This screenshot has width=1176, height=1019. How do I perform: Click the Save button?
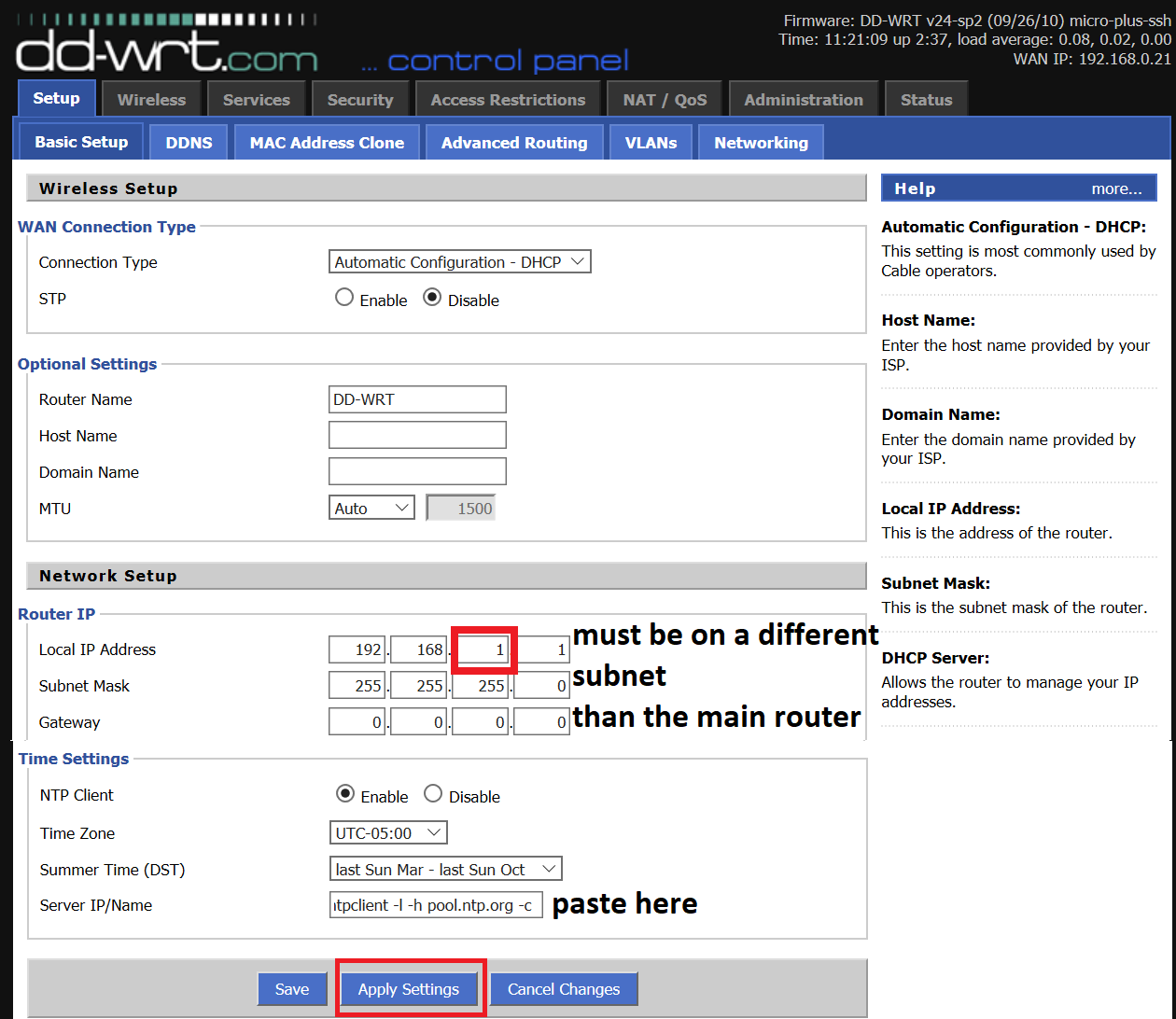tap(292, 989)
